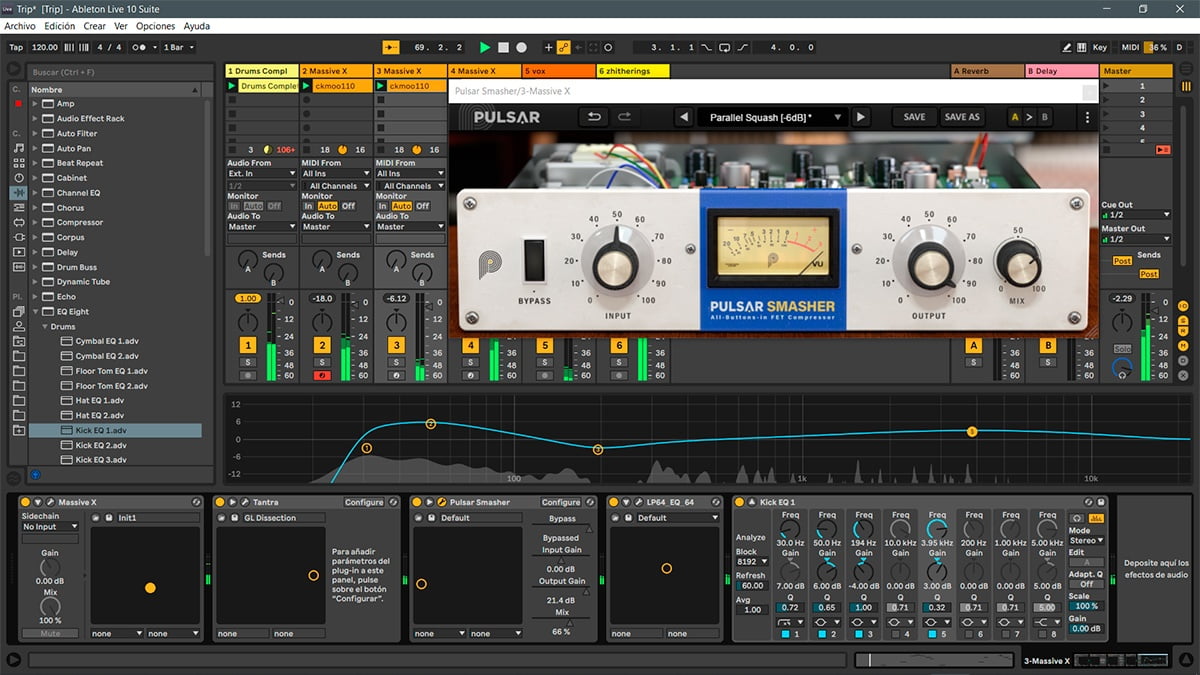Open the Max for Live category in sidebar

point(19,222)
